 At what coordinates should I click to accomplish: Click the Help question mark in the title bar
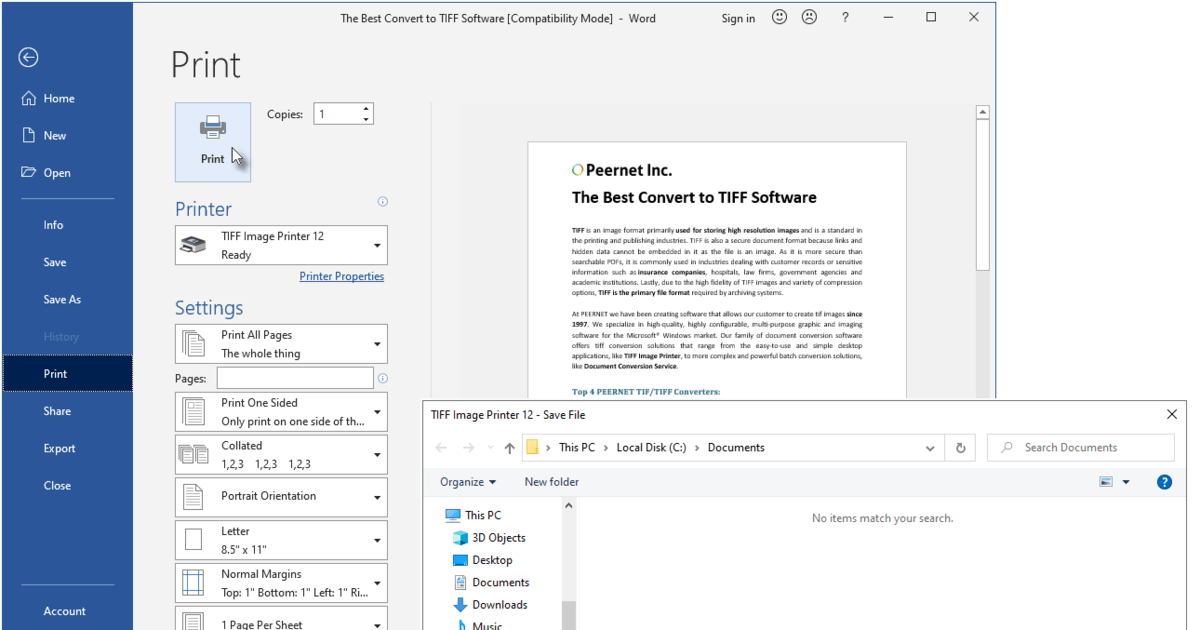click(846, 17)
